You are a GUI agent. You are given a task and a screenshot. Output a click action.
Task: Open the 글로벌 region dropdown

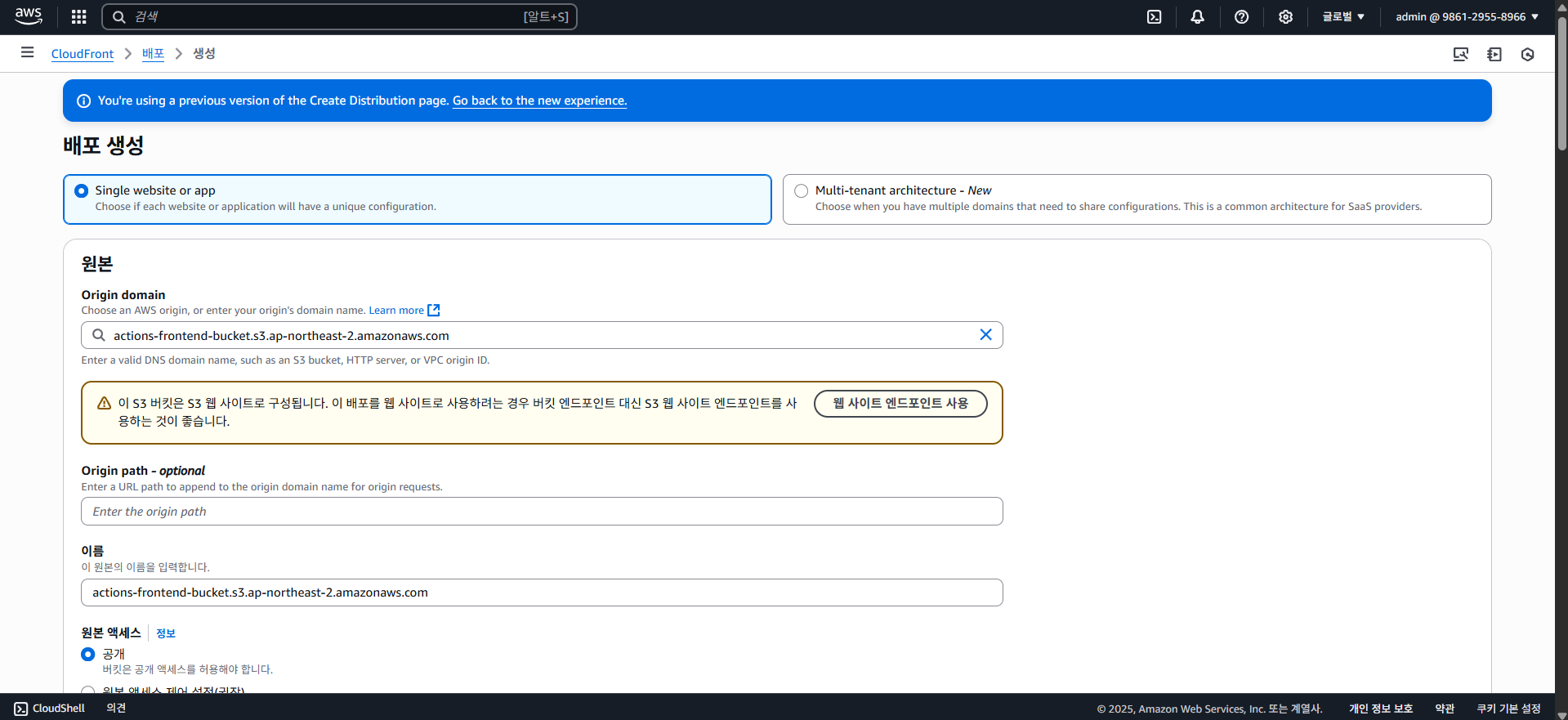tap(1343, 16)
